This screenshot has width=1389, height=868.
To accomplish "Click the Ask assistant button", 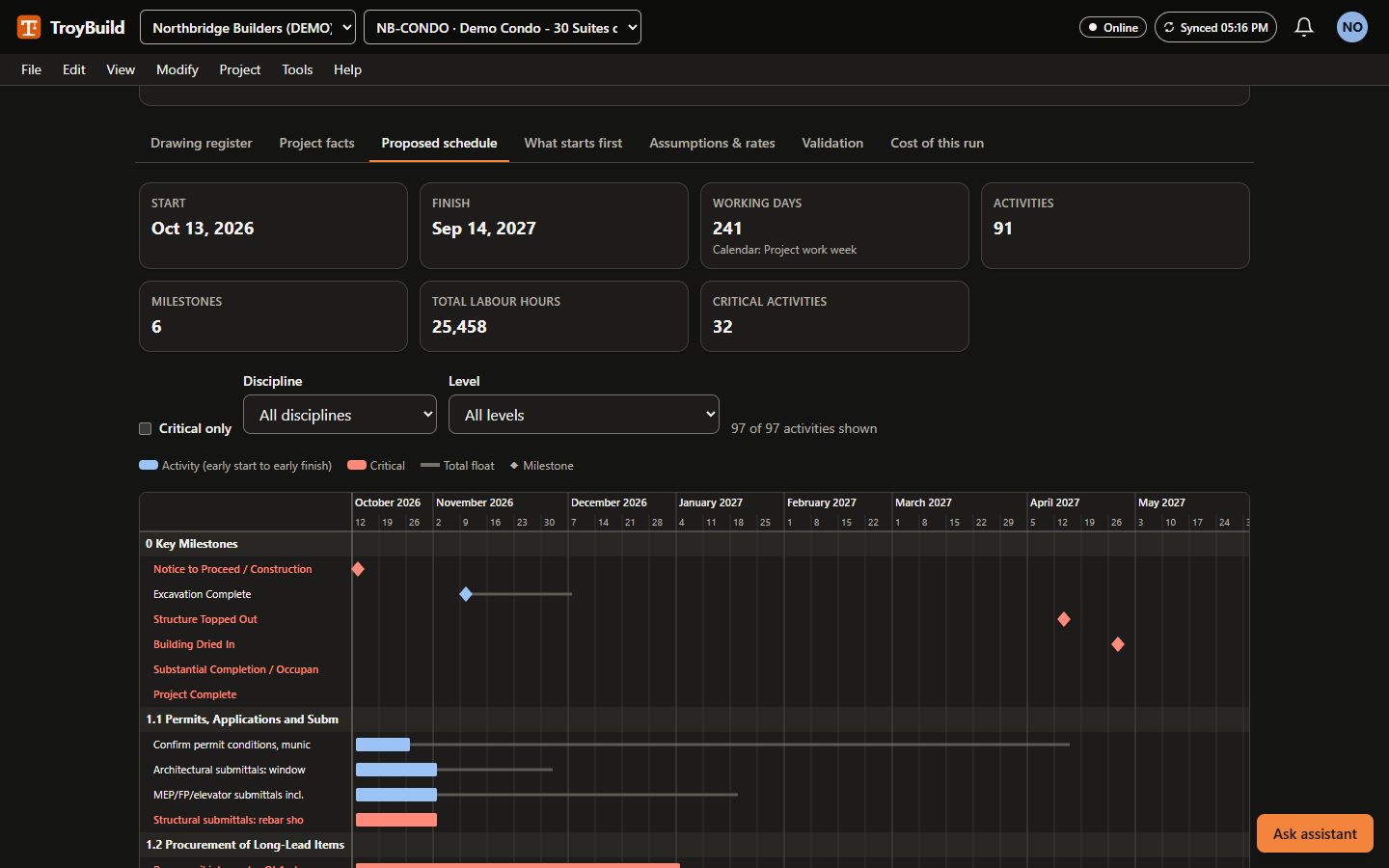I will pos(1315,833).
